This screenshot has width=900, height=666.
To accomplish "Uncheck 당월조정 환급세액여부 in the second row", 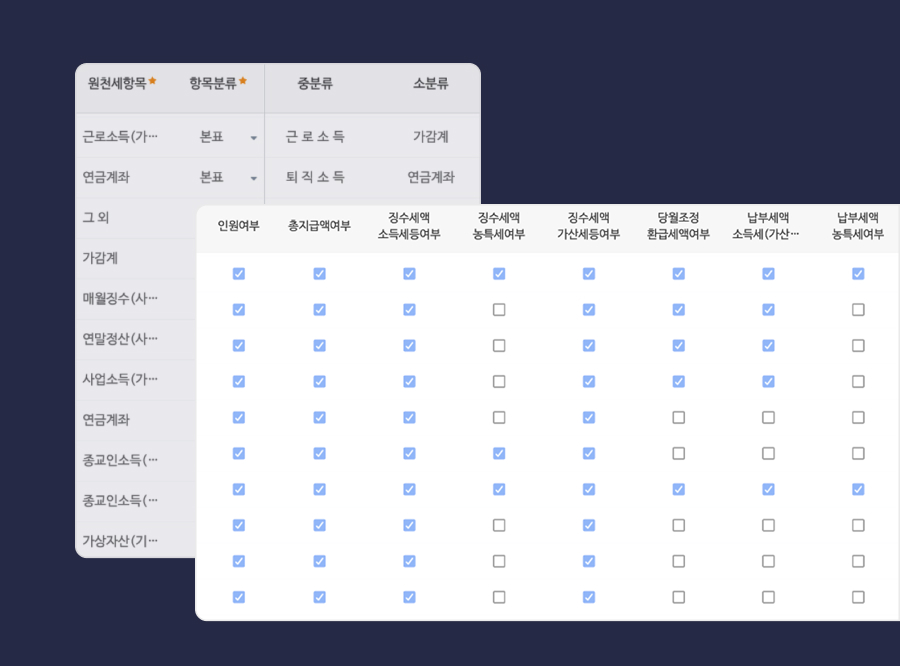I will [x=679, y=309].
